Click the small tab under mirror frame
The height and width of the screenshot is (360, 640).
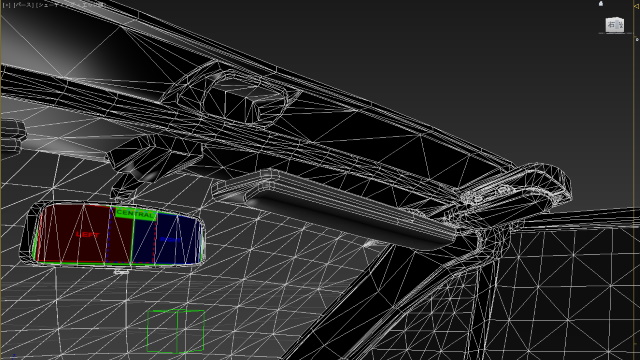[121, 271]
